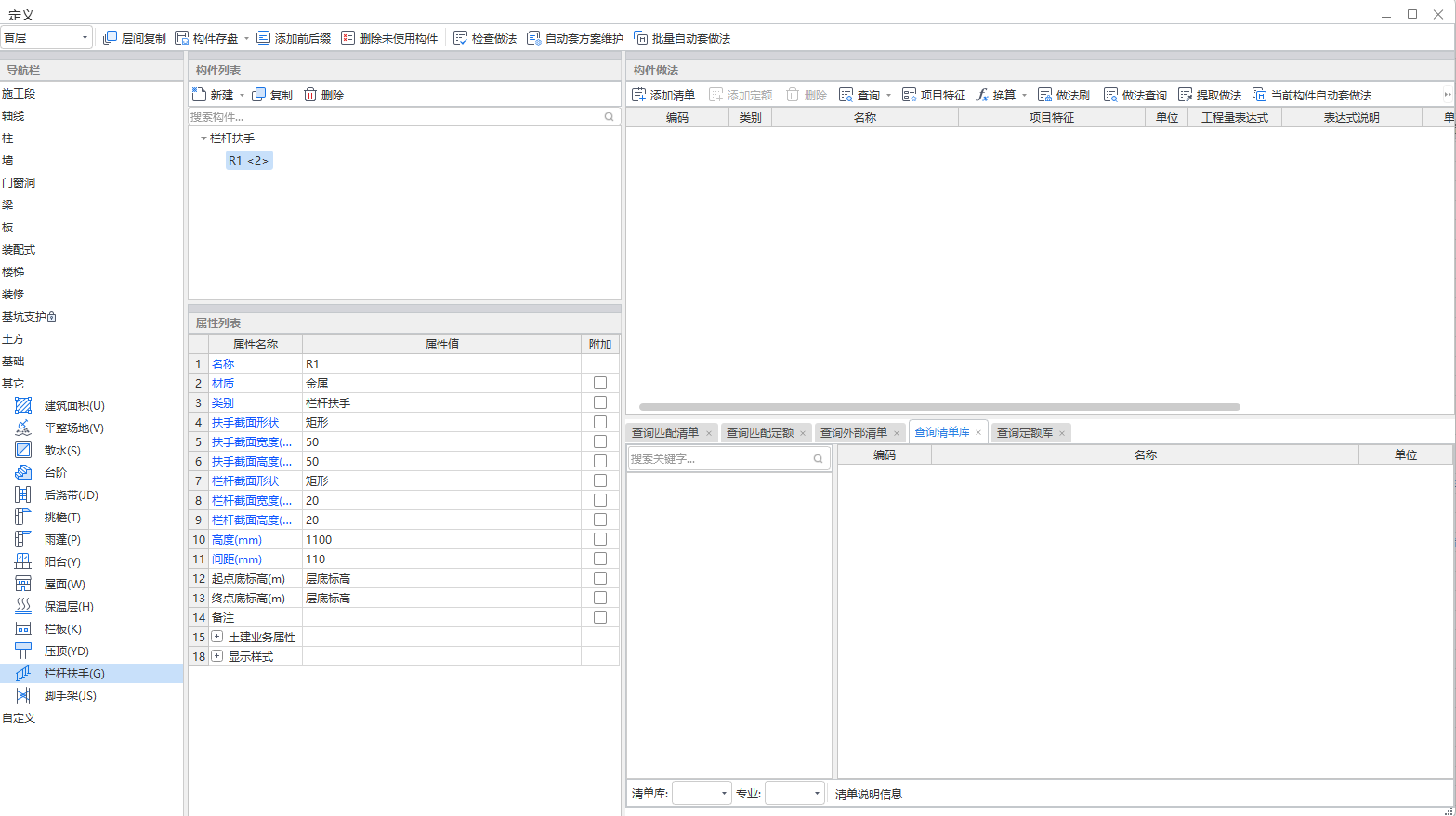Screen dimensions: 1456x816
Task: Open the 首层 floor dropdown
Action: pos(46,37)
